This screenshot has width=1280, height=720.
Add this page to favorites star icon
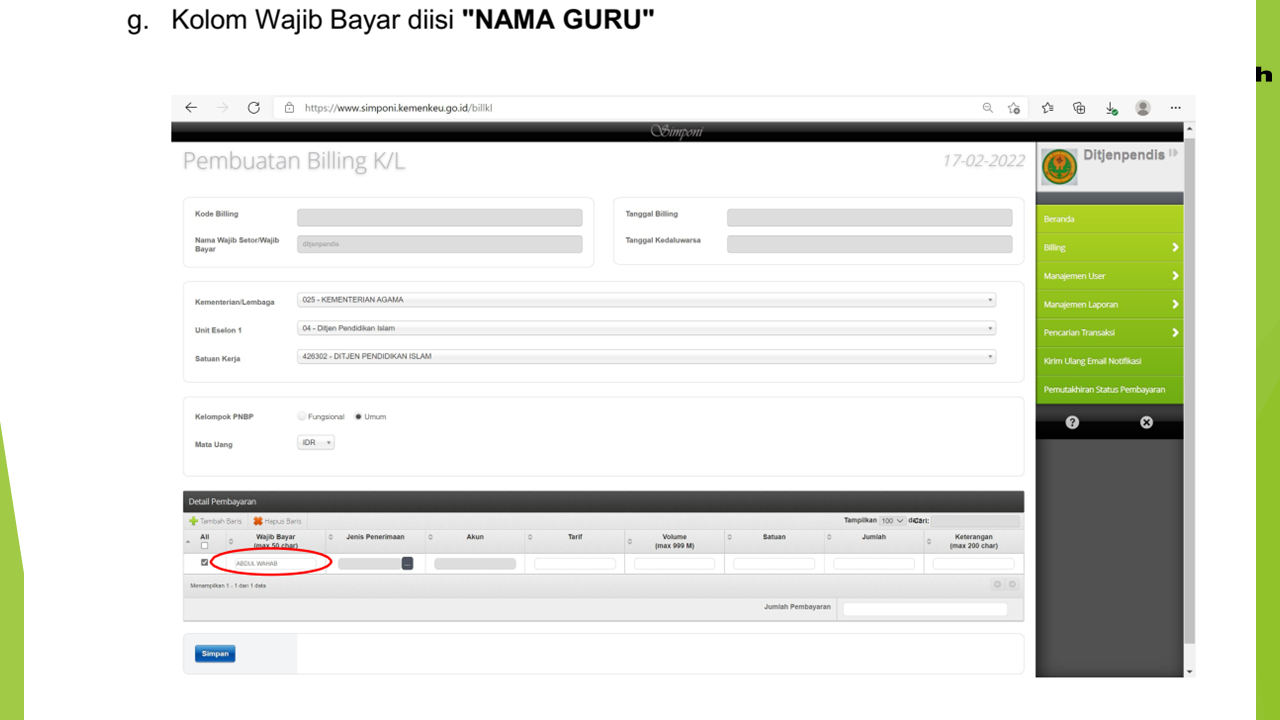click(x=1014, y=108)
